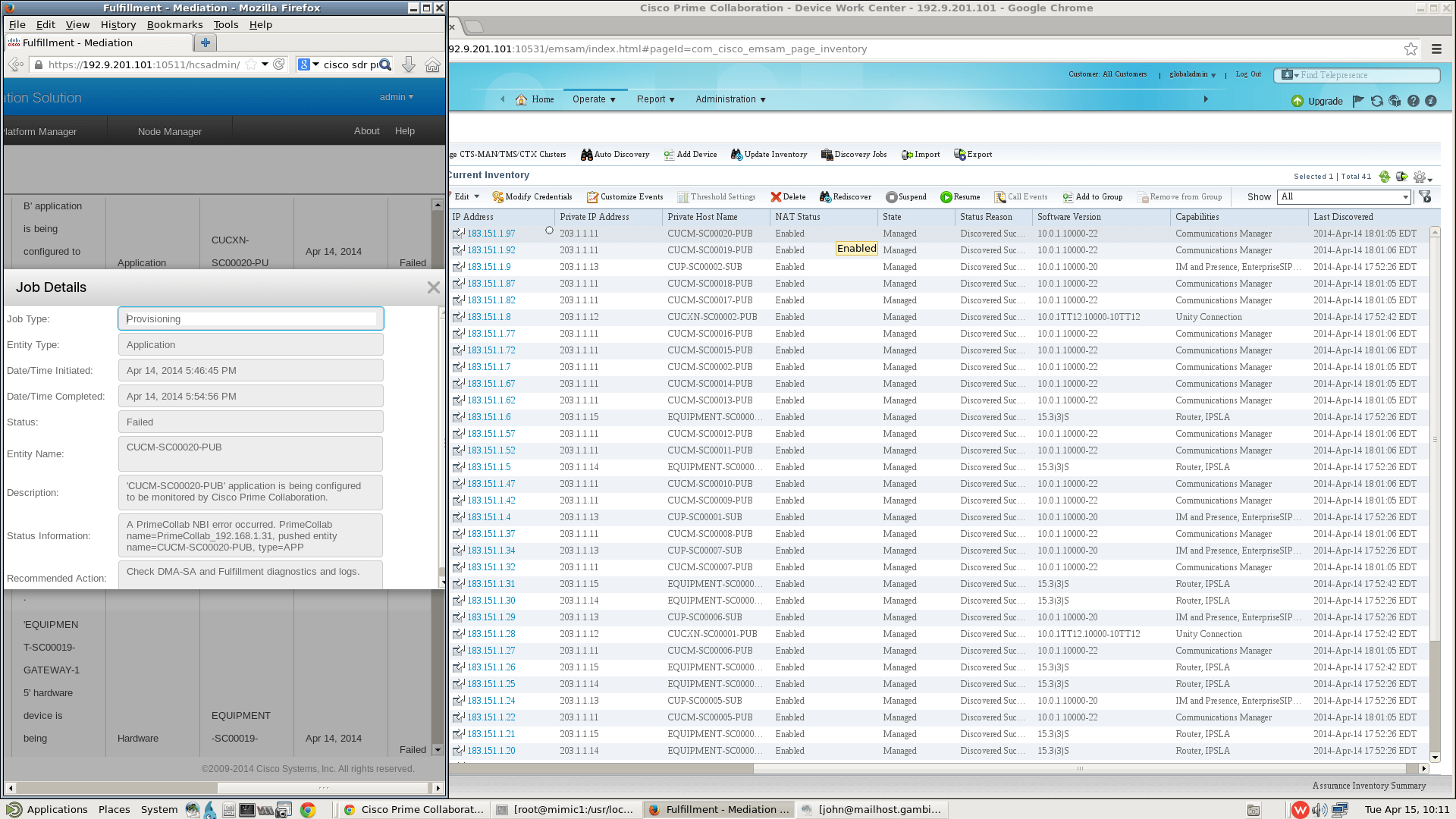Click the Add to Group icon

click(1068, 197)
